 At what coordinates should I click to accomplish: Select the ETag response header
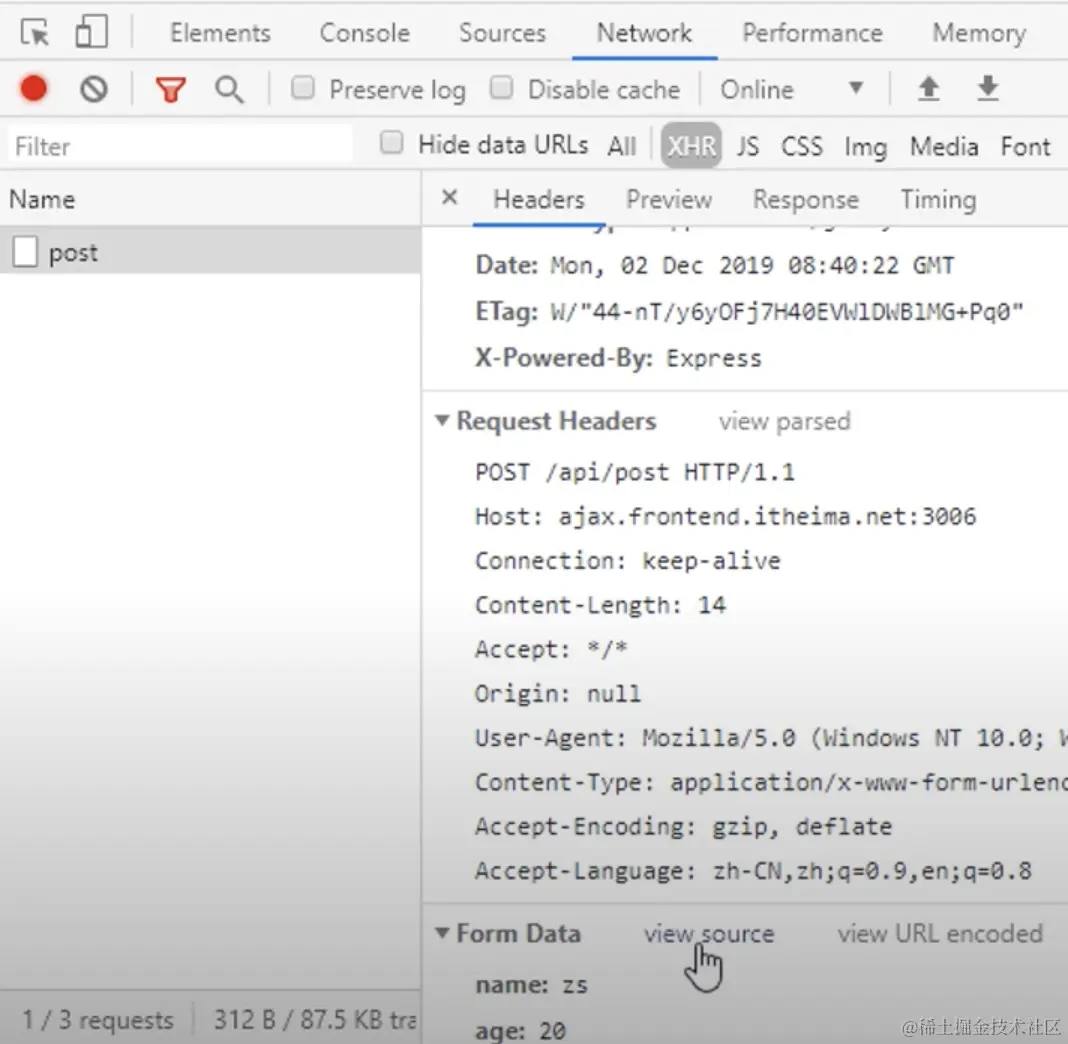click(x=749, y=312)
